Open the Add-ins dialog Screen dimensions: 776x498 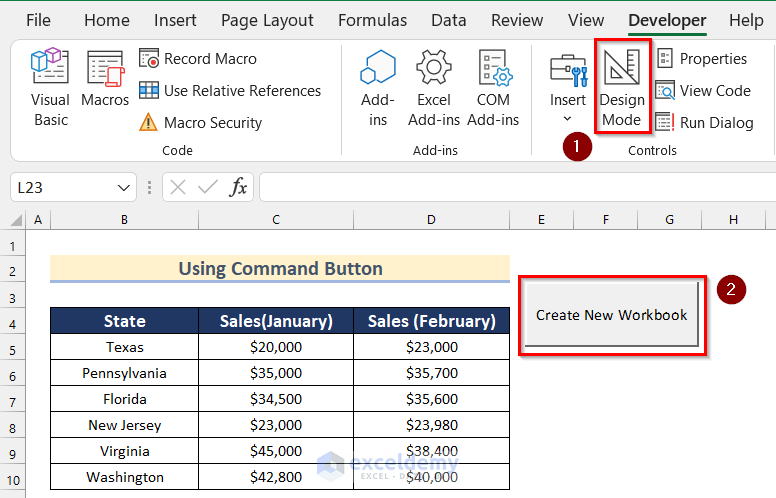point(378,88)
